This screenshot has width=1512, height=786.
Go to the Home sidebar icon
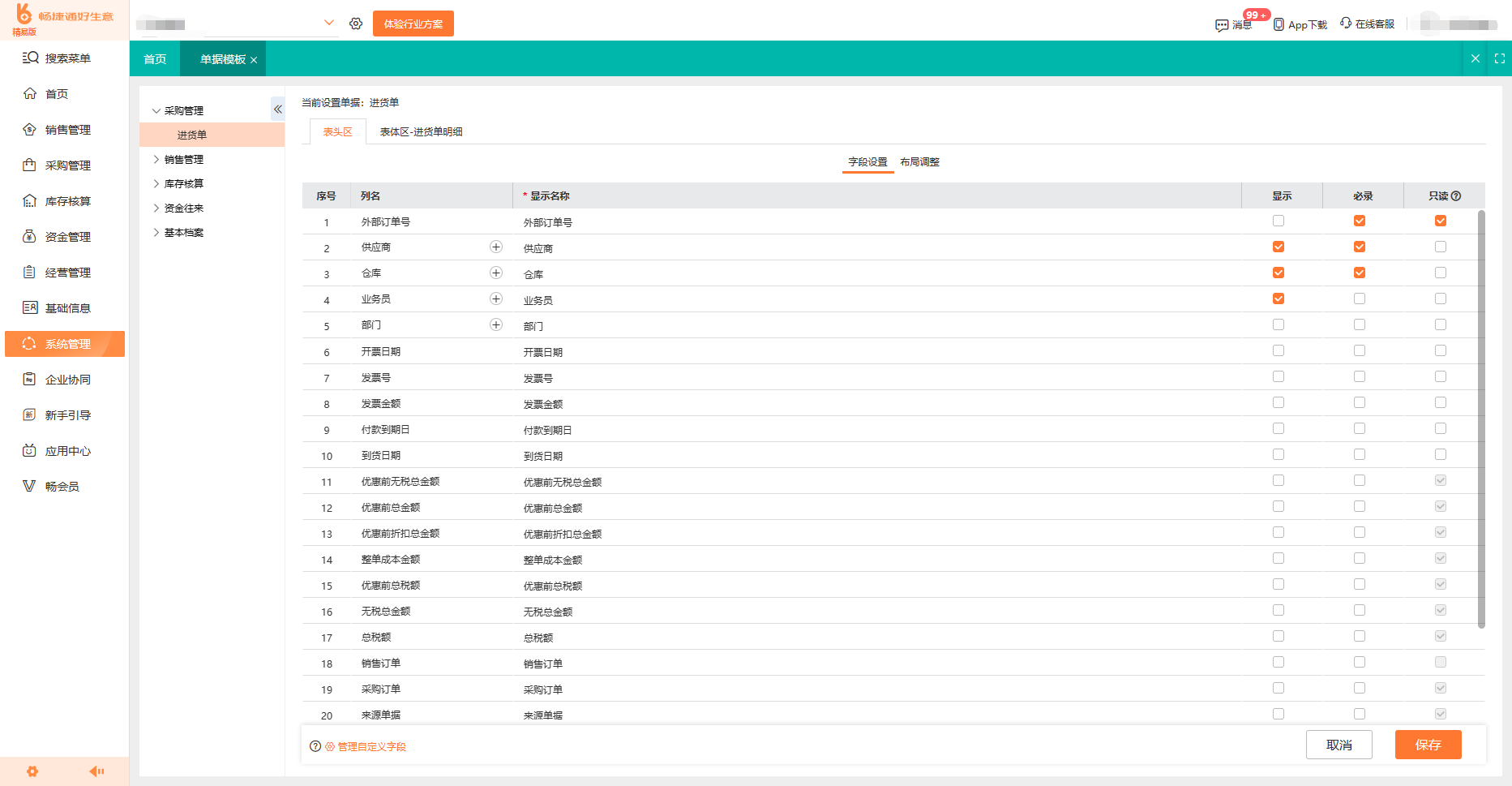[30, 93]
